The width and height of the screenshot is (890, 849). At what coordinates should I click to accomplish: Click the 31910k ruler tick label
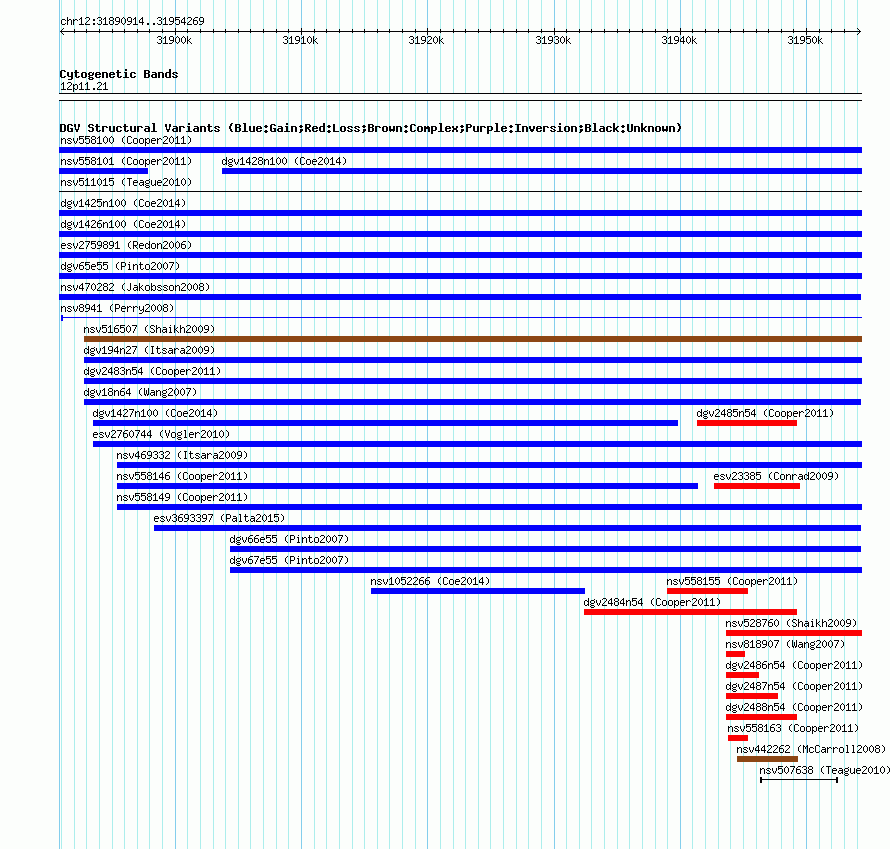coord(300,40)
